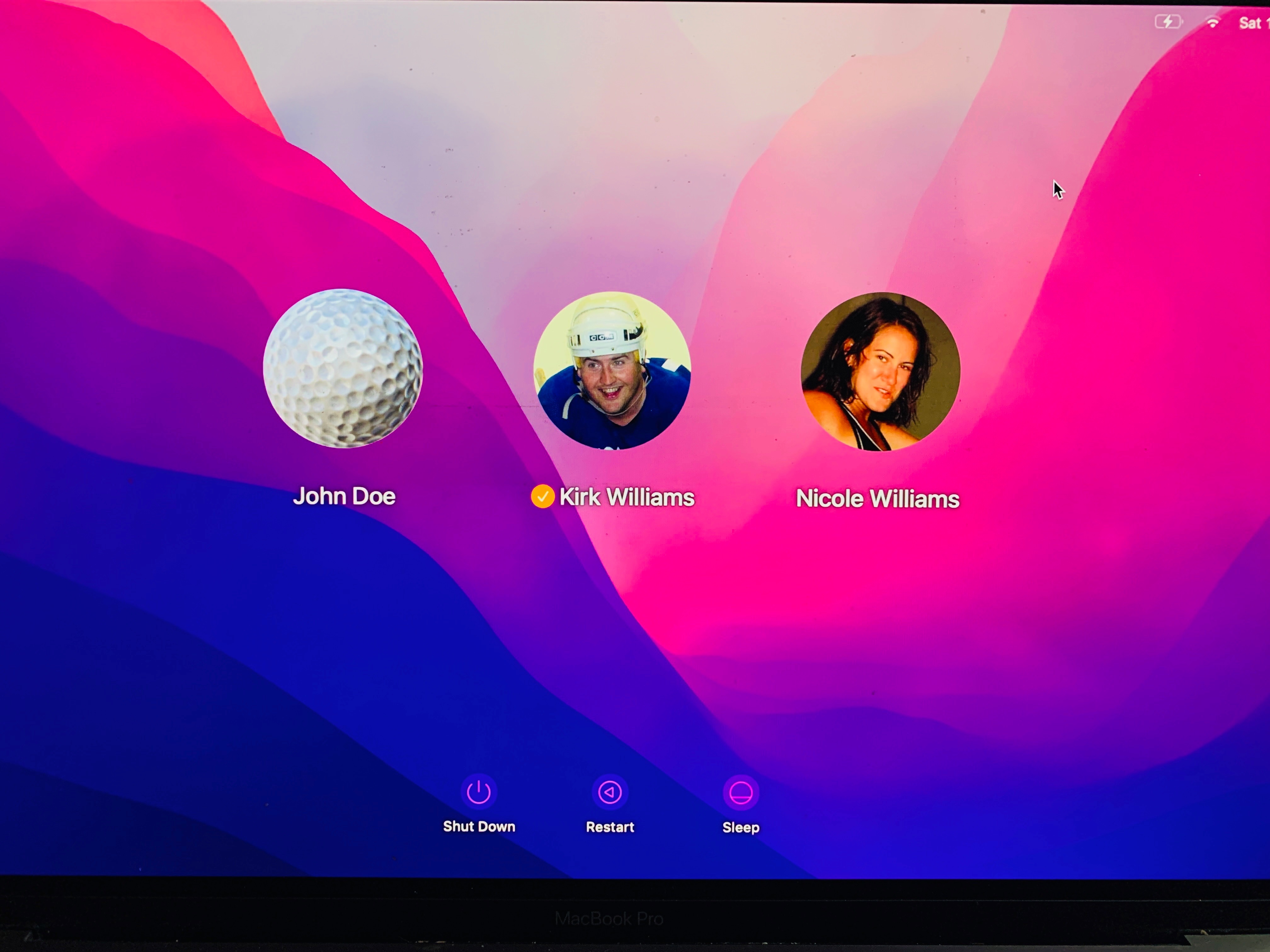1270x952 pixels.
Task: Check battery charging icon in menu bar
Action: click(1168, 22)
